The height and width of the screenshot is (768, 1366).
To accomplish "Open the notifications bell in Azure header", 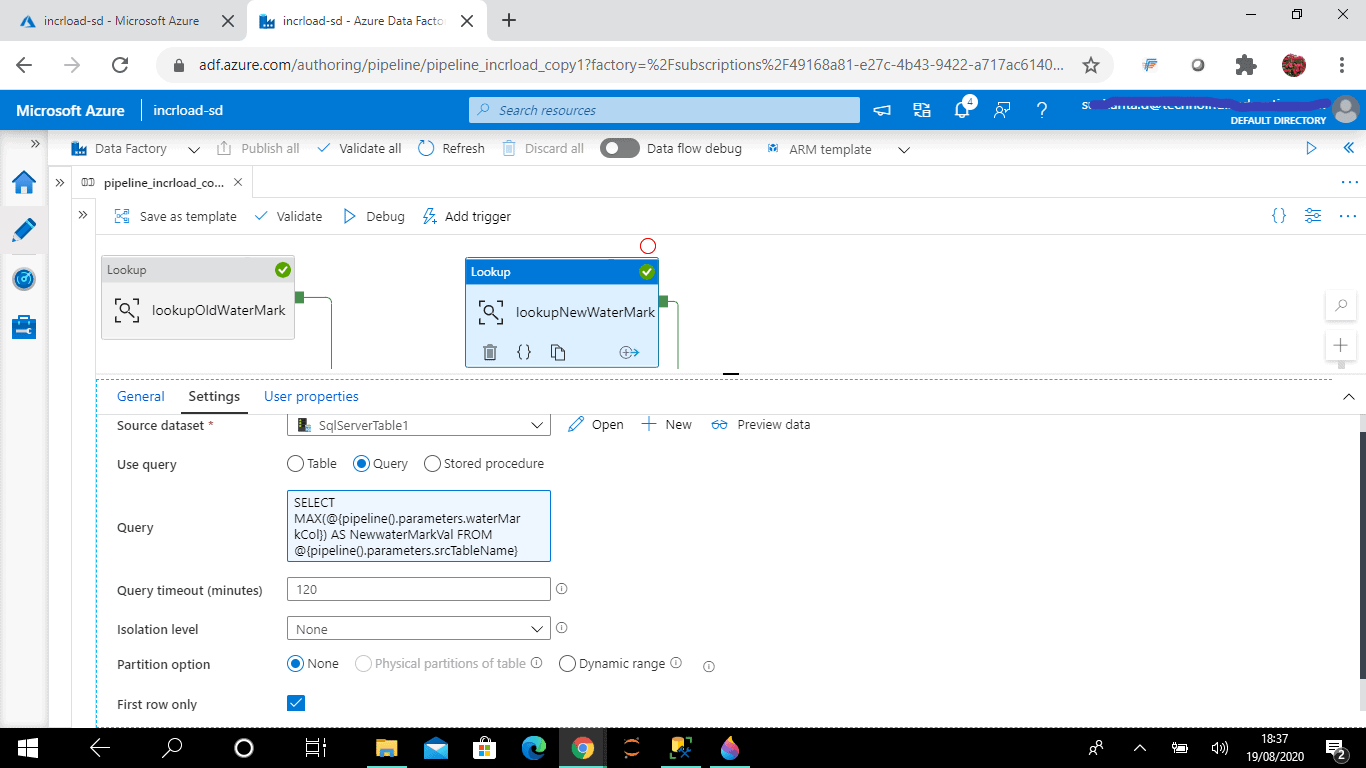I will (x=962, y=110).
